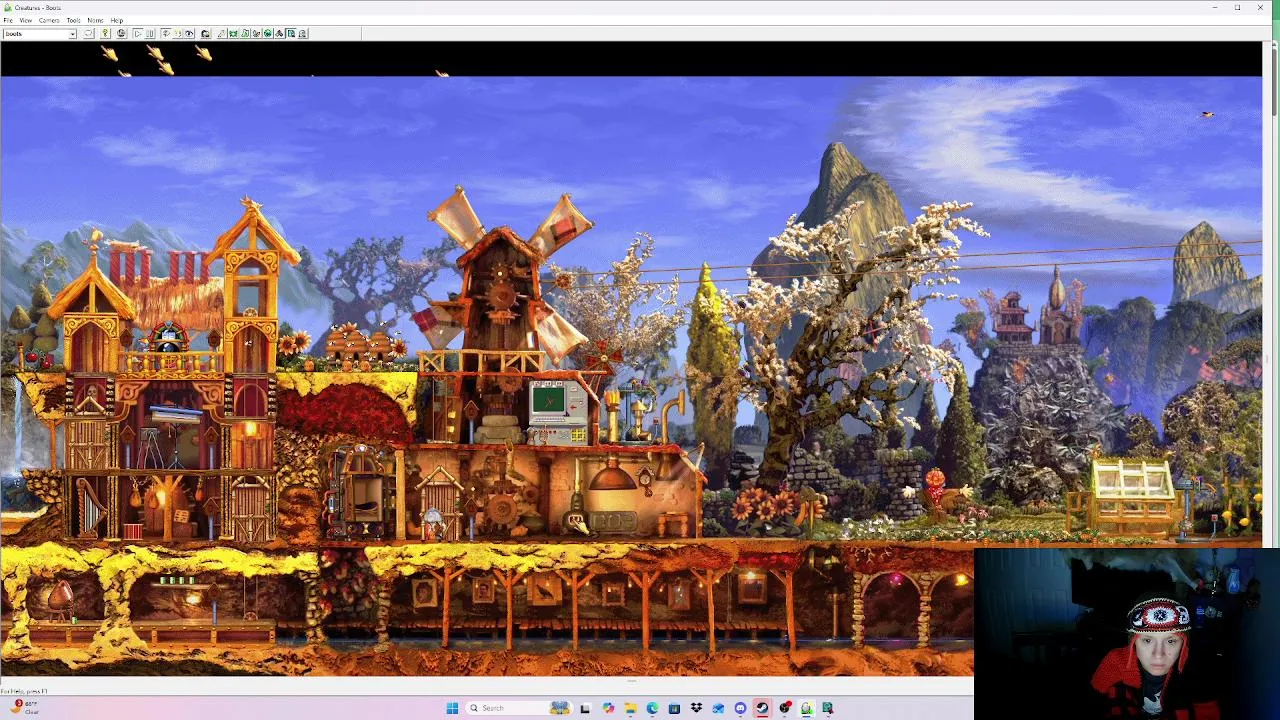Image resolution: width=1280 pixels, height=720 pixels.
Task: Click the highlighted document toolbar icon
Action: 291,34
